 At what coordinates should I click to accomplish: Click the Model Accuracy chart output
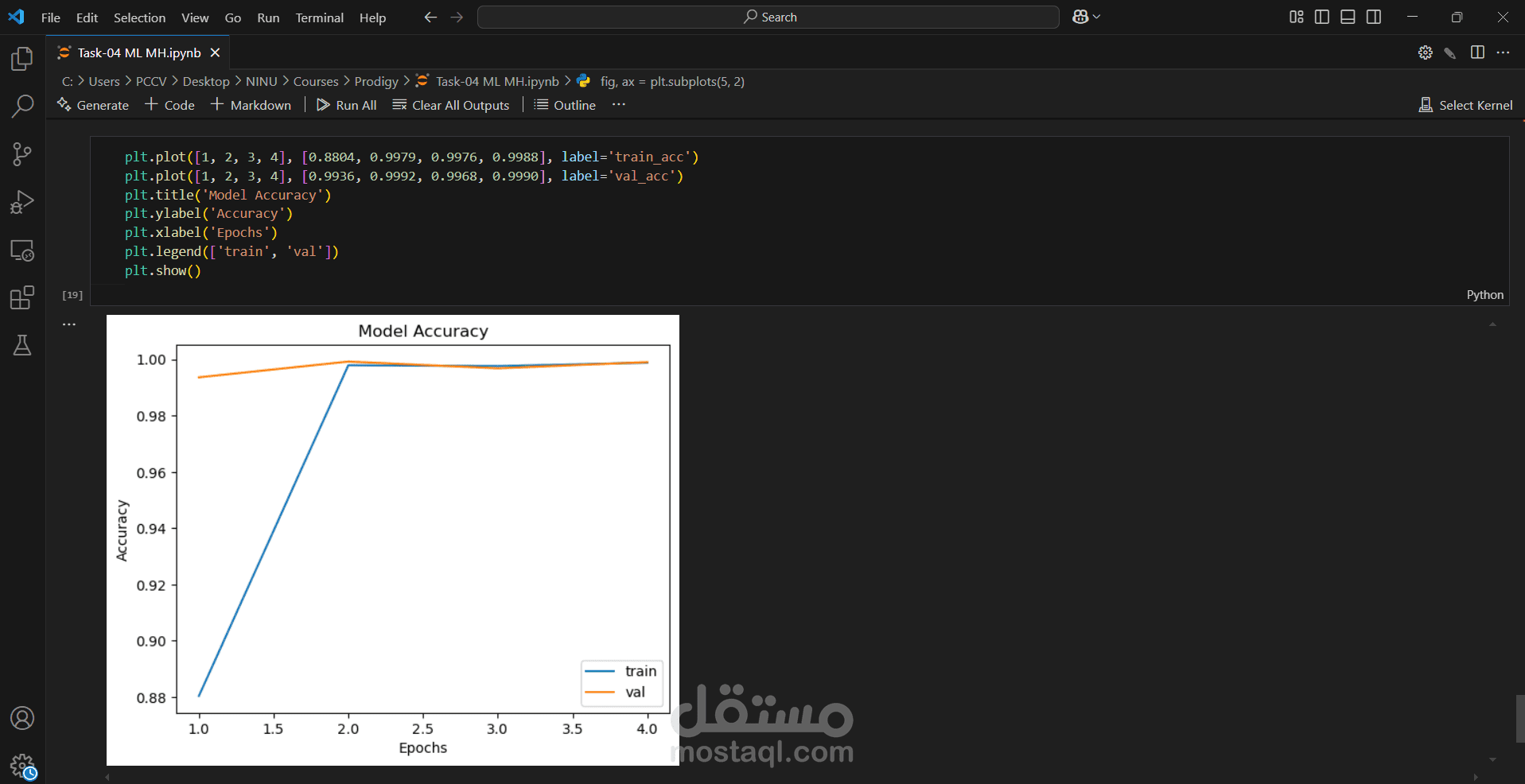(x=393, y=540)
